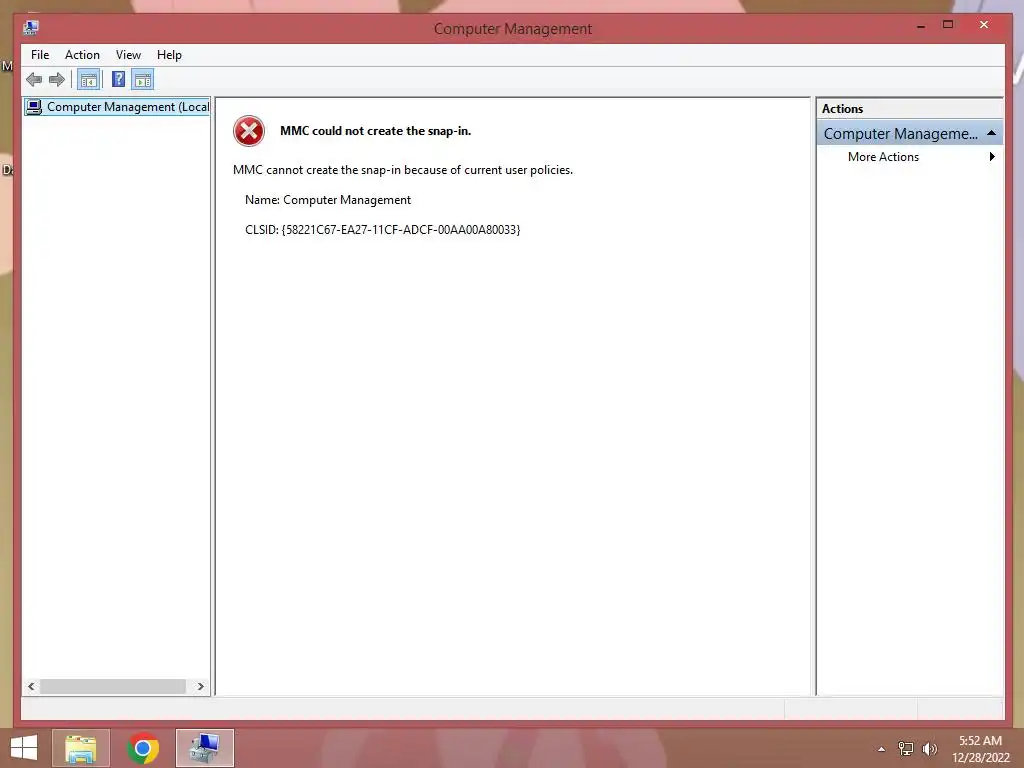The height and width of the screenshot is (768, 1024).
Task: Click the Actions pane title
Action: click(x=842, y=109)
